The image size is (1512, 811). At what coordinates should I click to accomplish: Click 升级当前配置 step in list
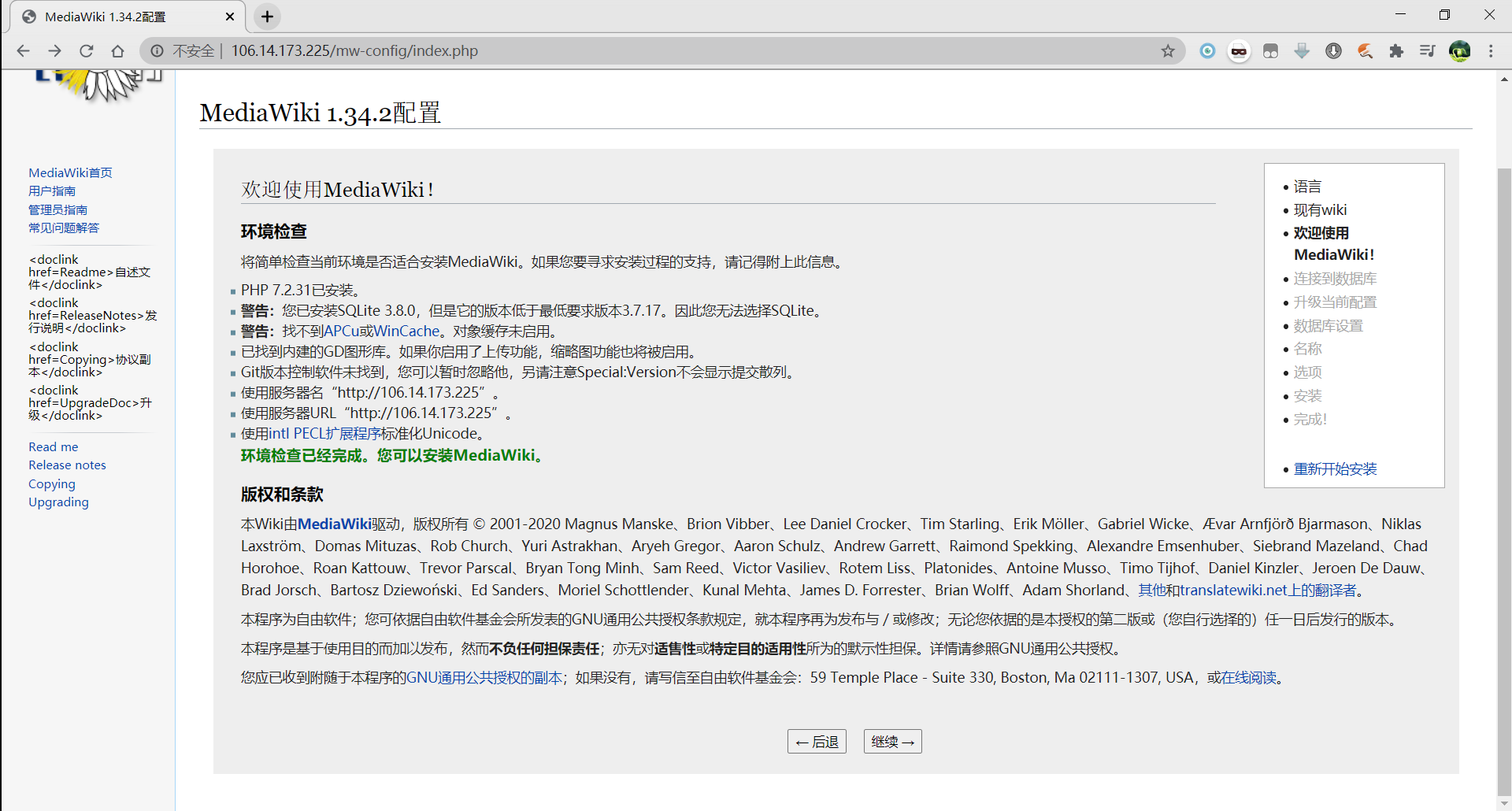click(1335, 302)
